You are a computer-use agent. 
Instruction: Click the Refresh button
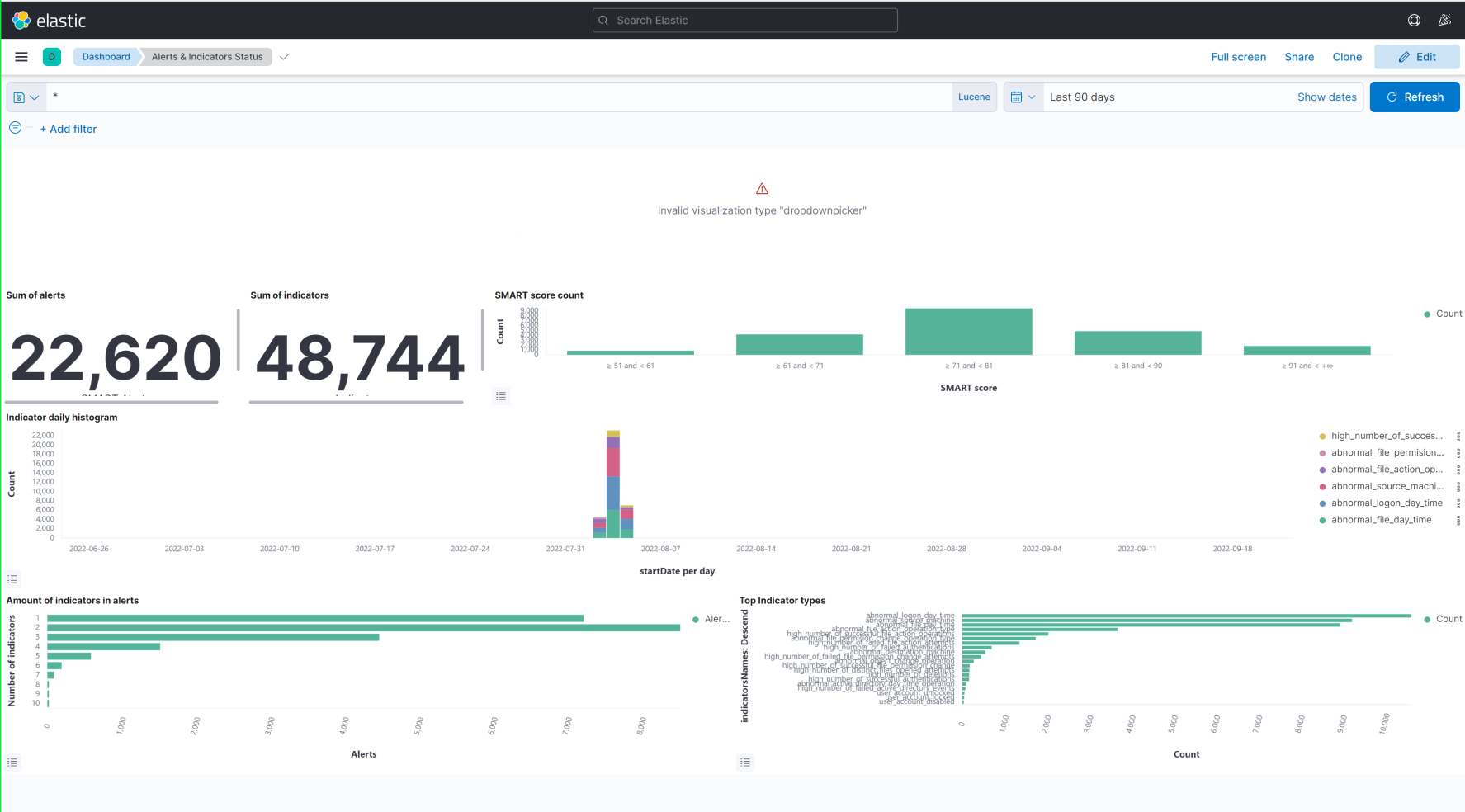[x=1414, y=97]
